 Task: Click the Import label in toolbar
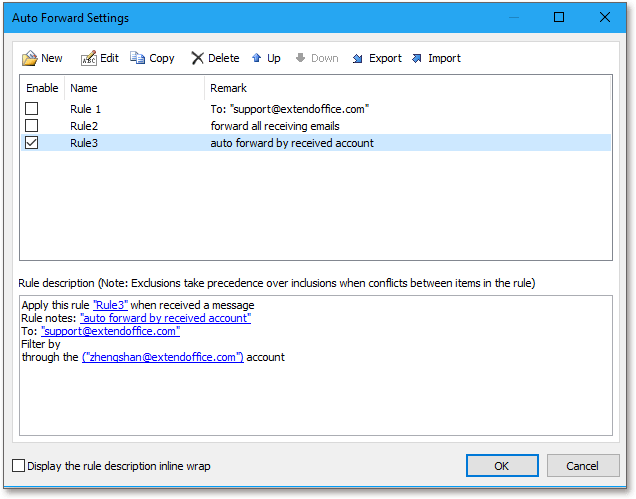445,58
